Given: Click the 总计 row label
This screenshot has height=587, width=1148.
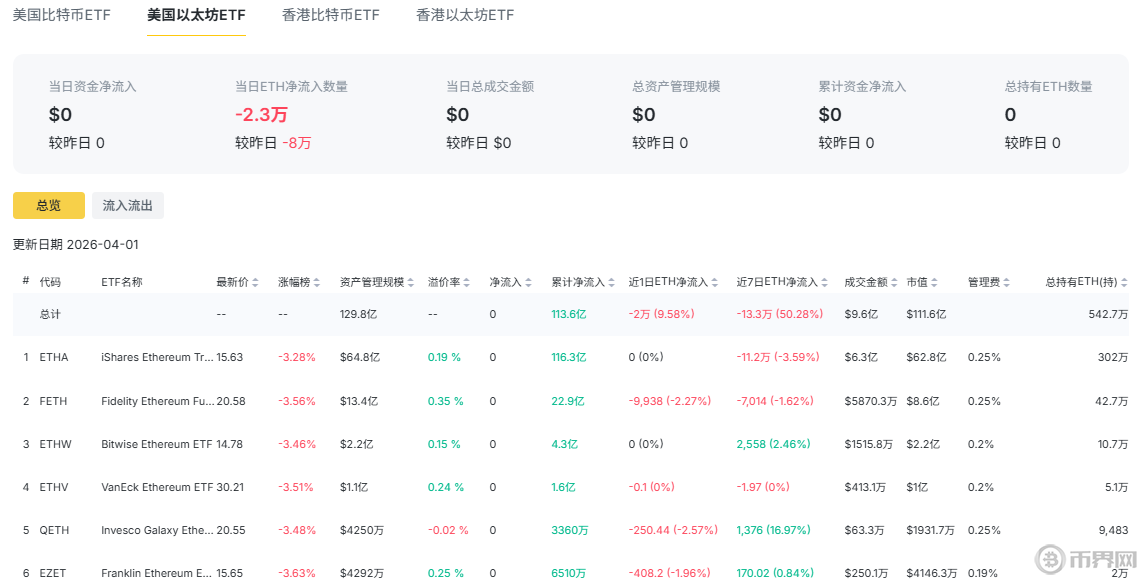Looking at the screenshot, I should point(50,315).
